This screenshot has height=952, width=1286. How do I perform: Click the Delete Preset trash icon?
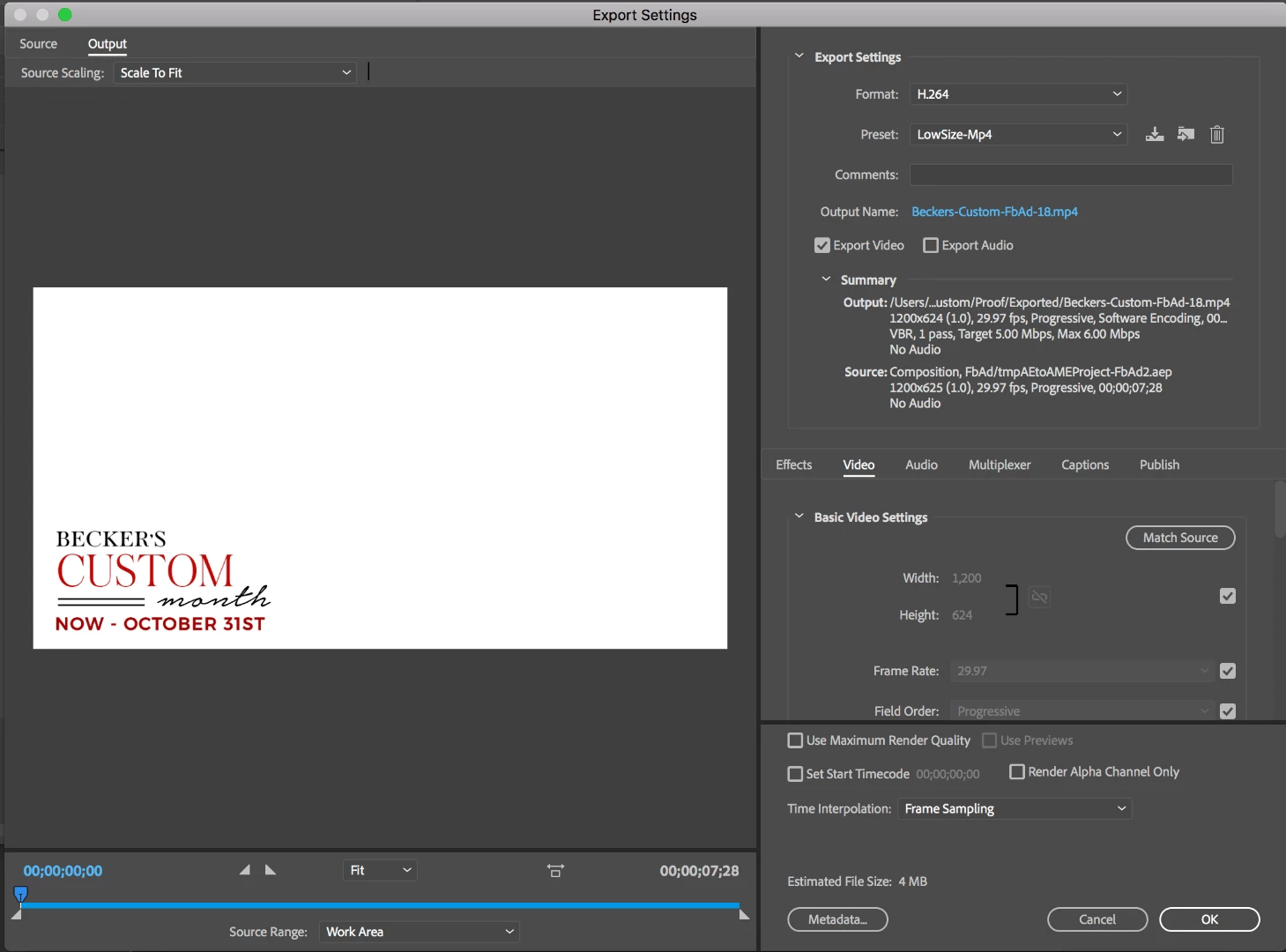[x=1217, y=134]
